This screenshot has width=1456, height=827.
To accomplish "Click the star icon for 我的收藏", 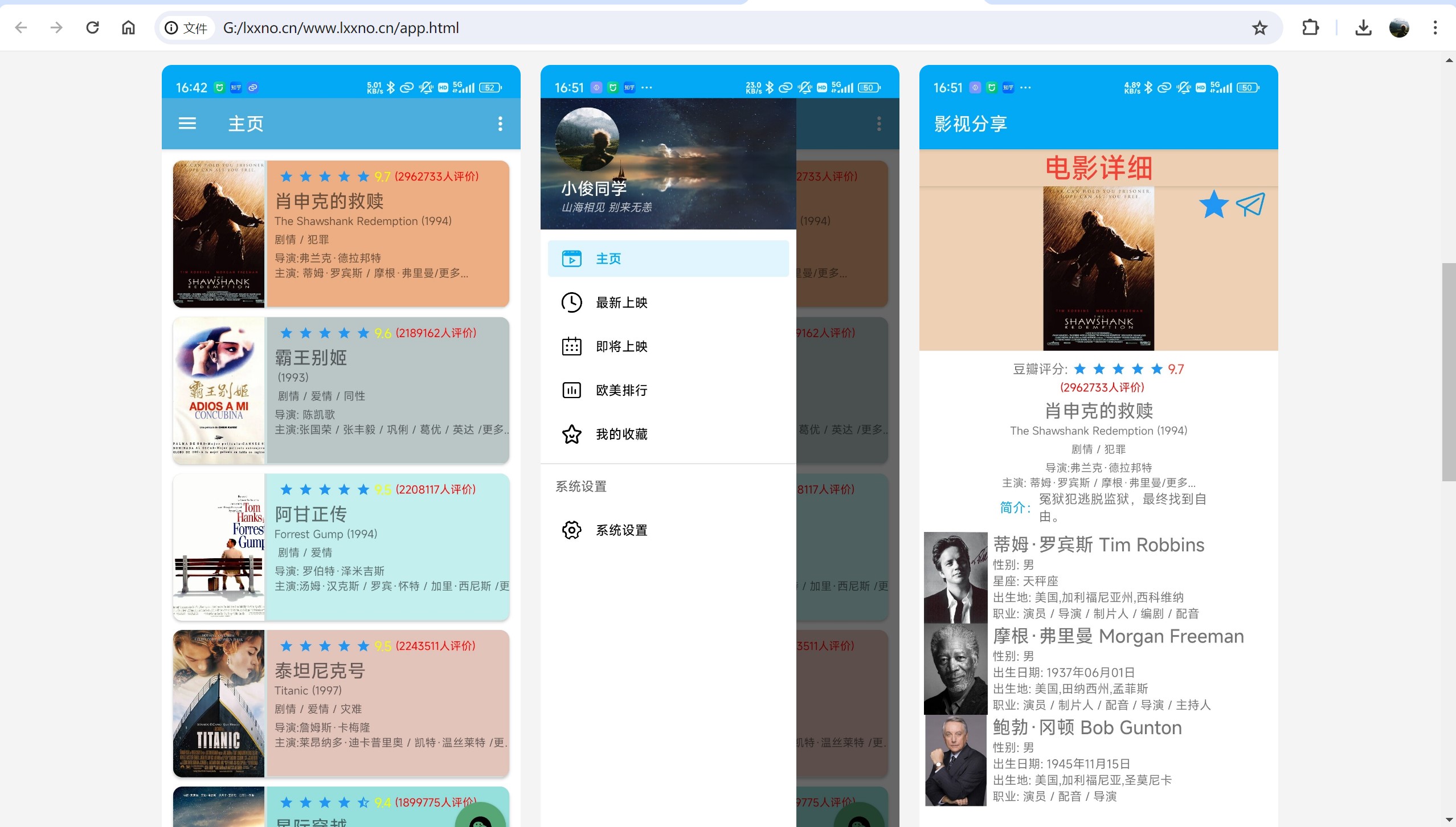I will [571, 434].
